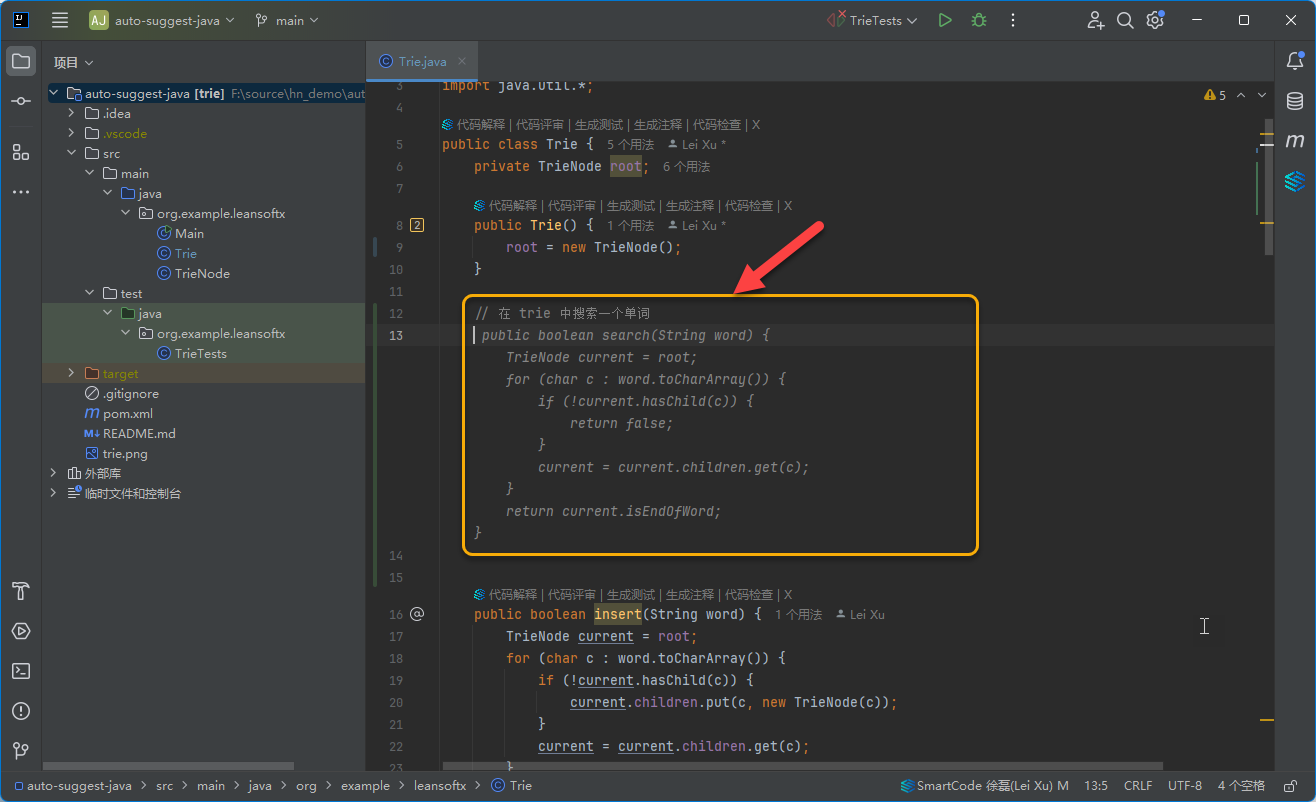The width and height of the screenshot is (1316, 802).
Task: Click 生成测试 above the Trie constructor
Action: 631,205
